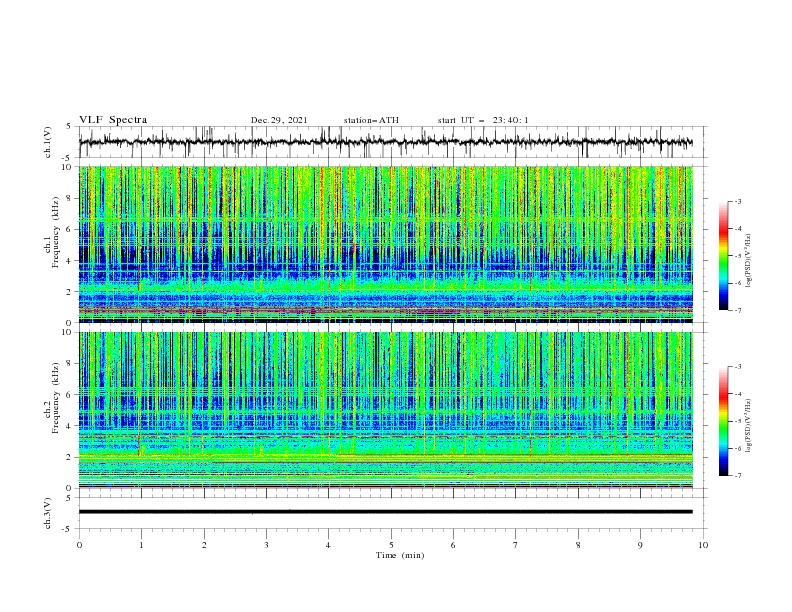Click time axis tick label "8"
The width and height of the screenshot is (792, 612).
click(x=578, y=545)
